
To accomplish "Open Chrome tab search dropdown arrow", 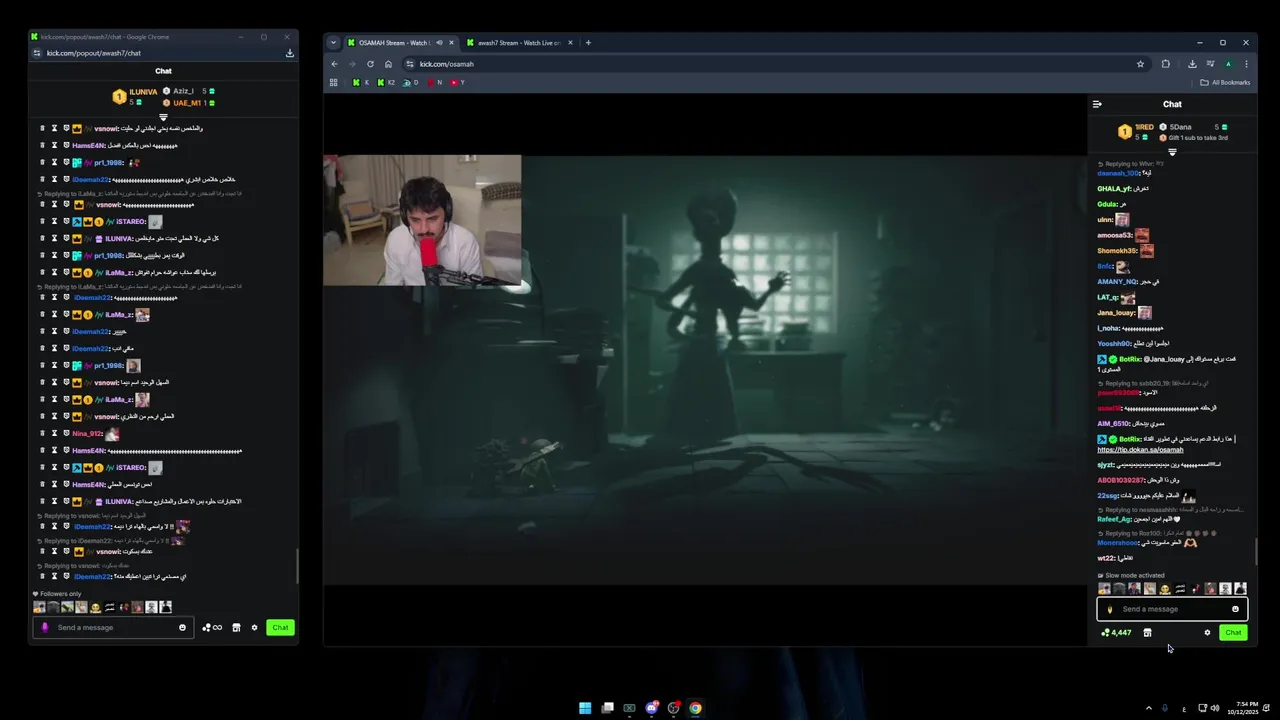I will pyautogui.click(x=334, y=43).
